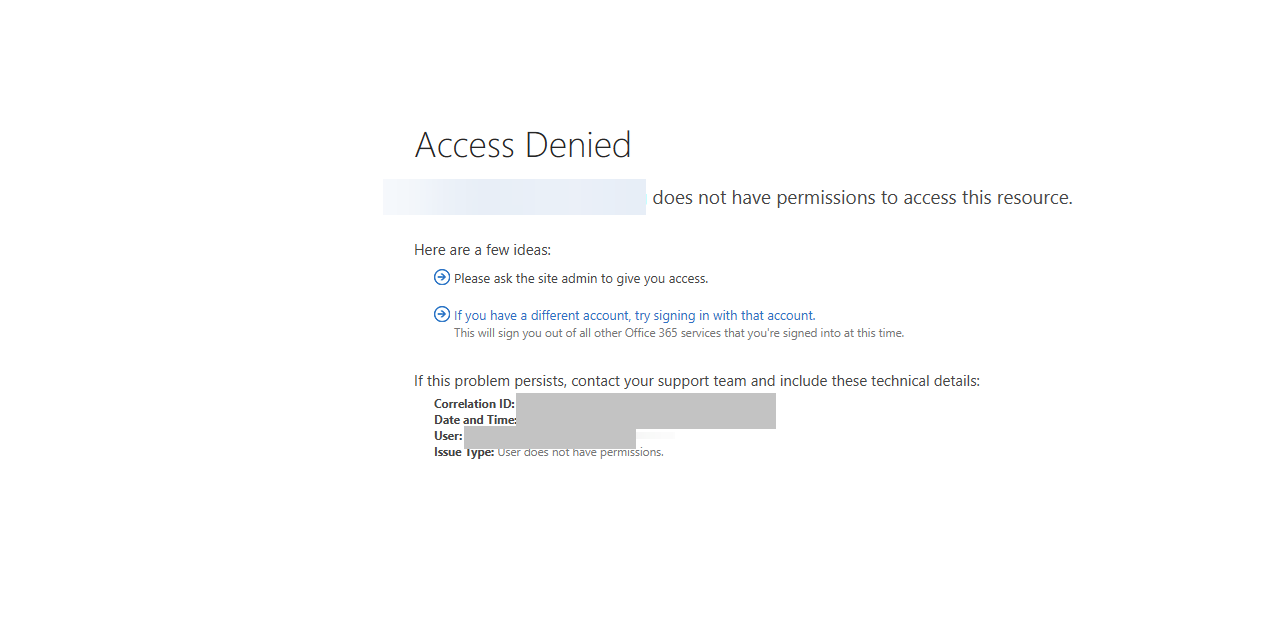
Task: Click the 'Correlation ID:' label
Action: tap(474, 404)
